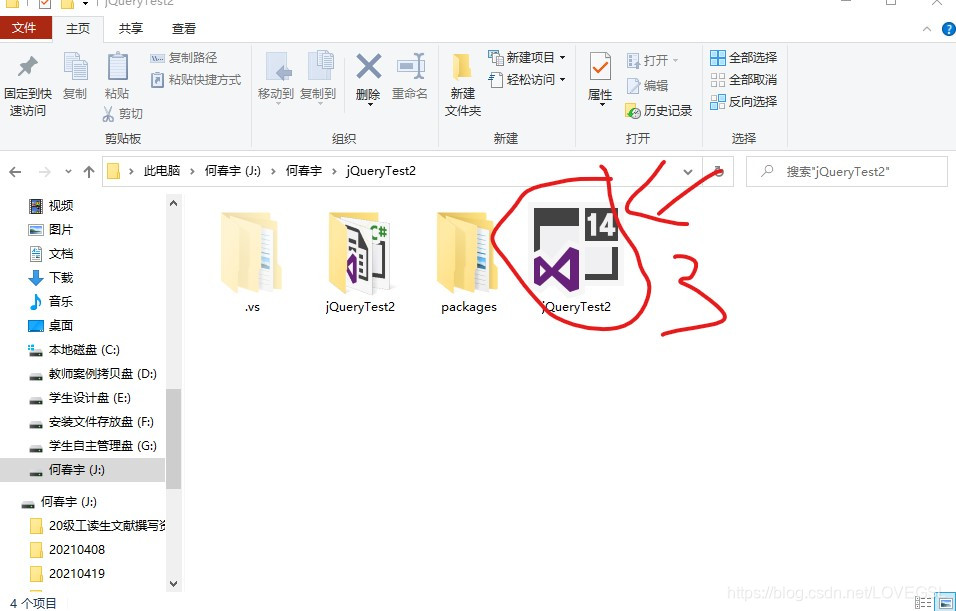Open New item (新建项目) dropdown
This screenshot has height=611, width=956.
527,58
